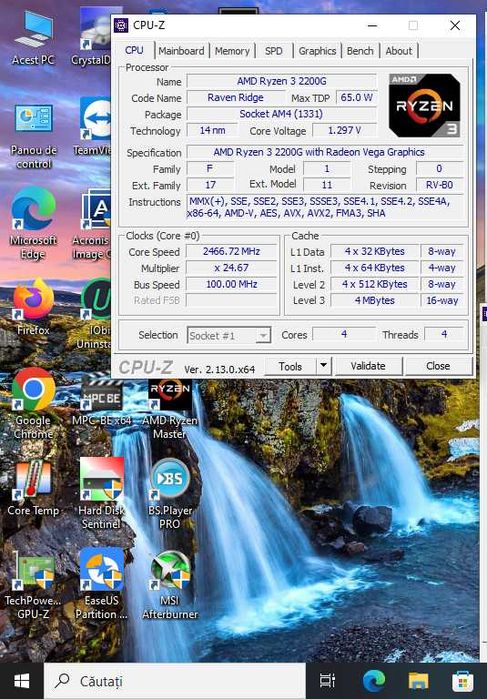Open EaseUS Partition shortcut
This screenshot has width=487, height=699.
102,584
